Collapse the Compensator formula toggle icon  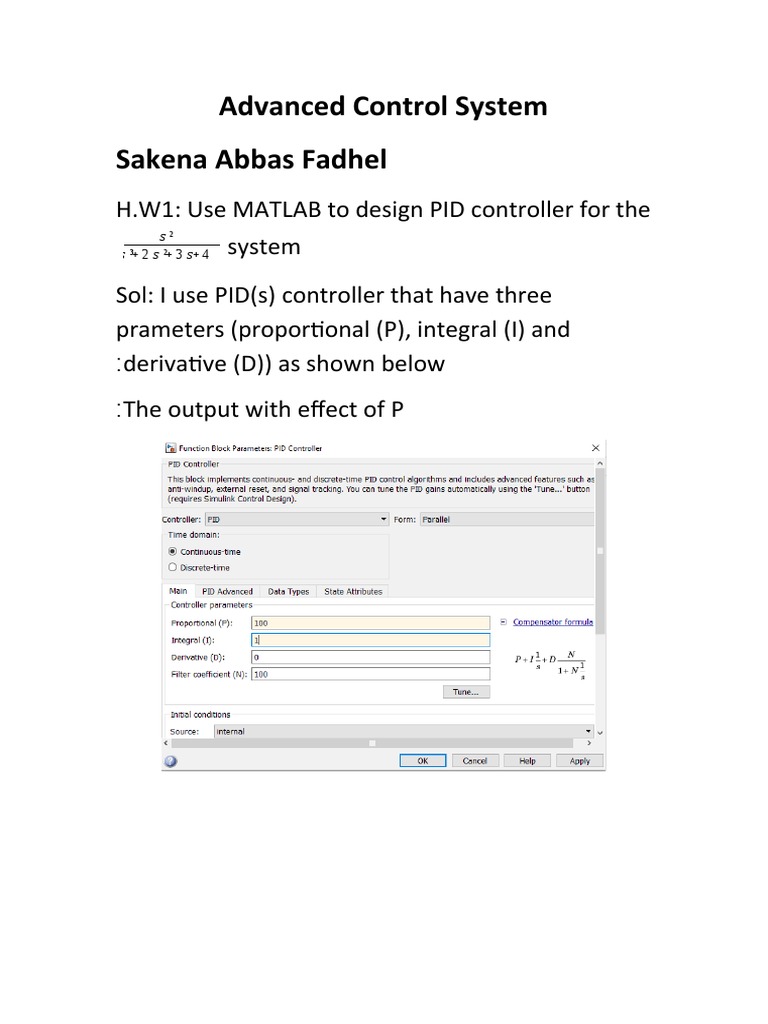[x=504, y=622]
